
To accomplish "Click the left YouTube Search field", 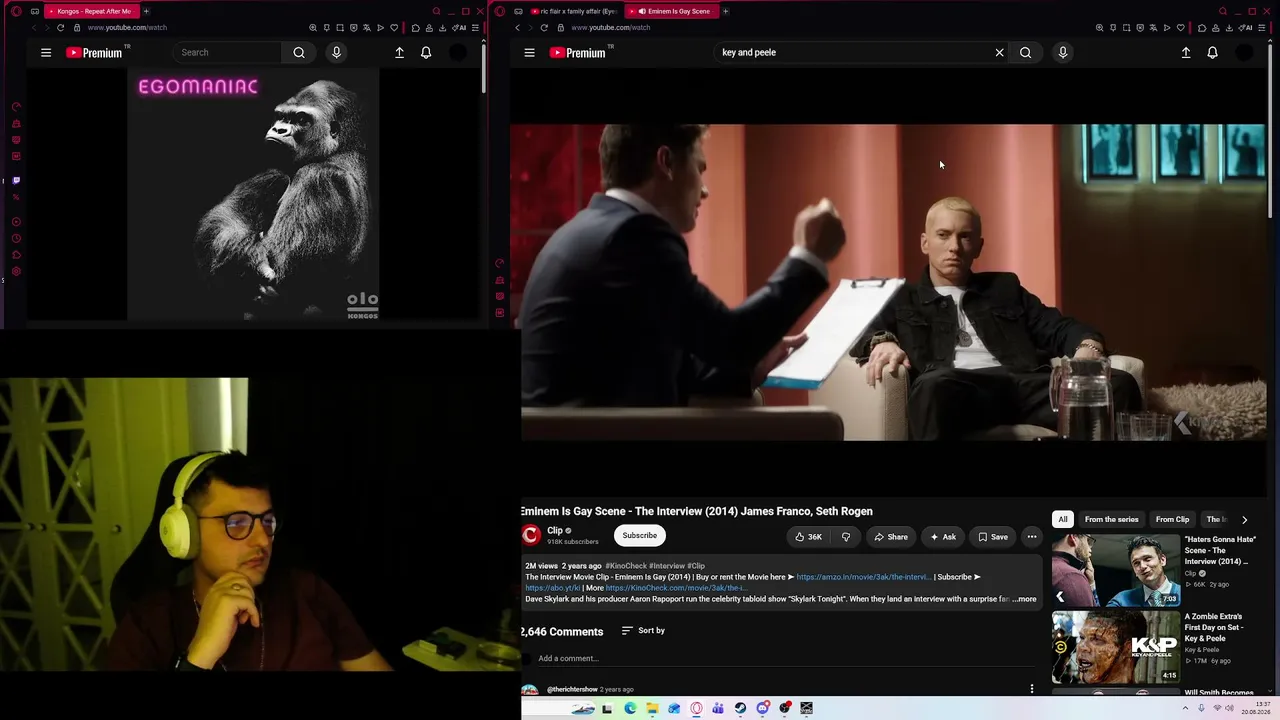I will (227, 53).
